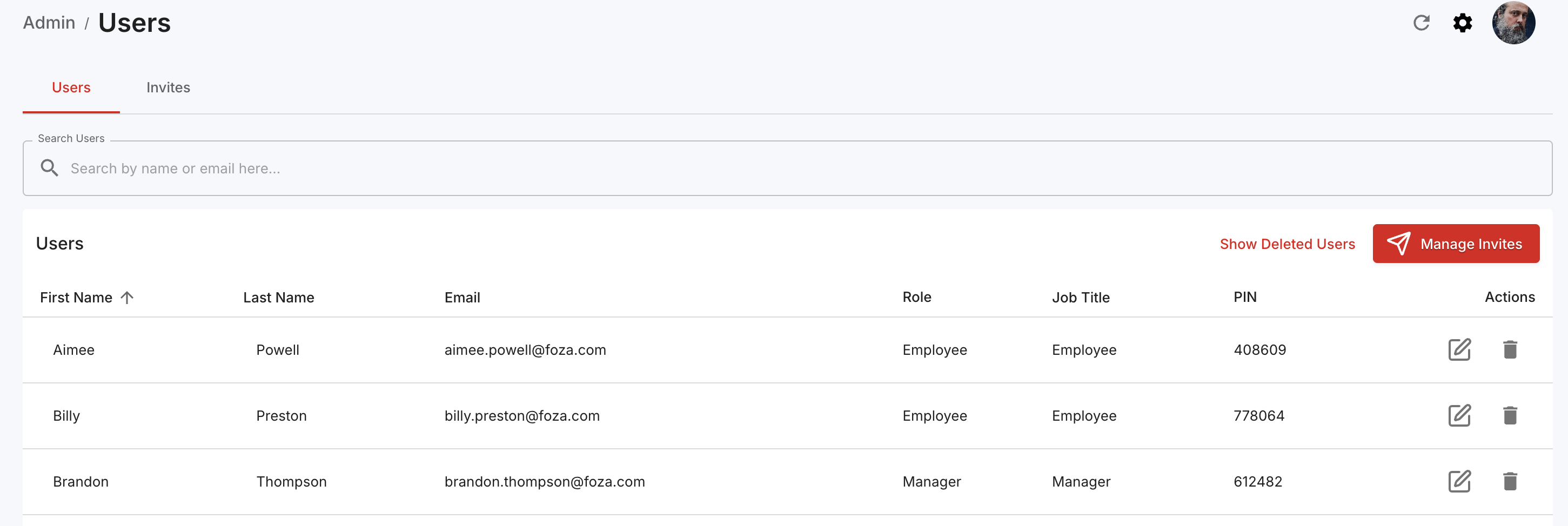
Task: Select the Users tab
Action: pyautogui.click(x=71, y=87)
